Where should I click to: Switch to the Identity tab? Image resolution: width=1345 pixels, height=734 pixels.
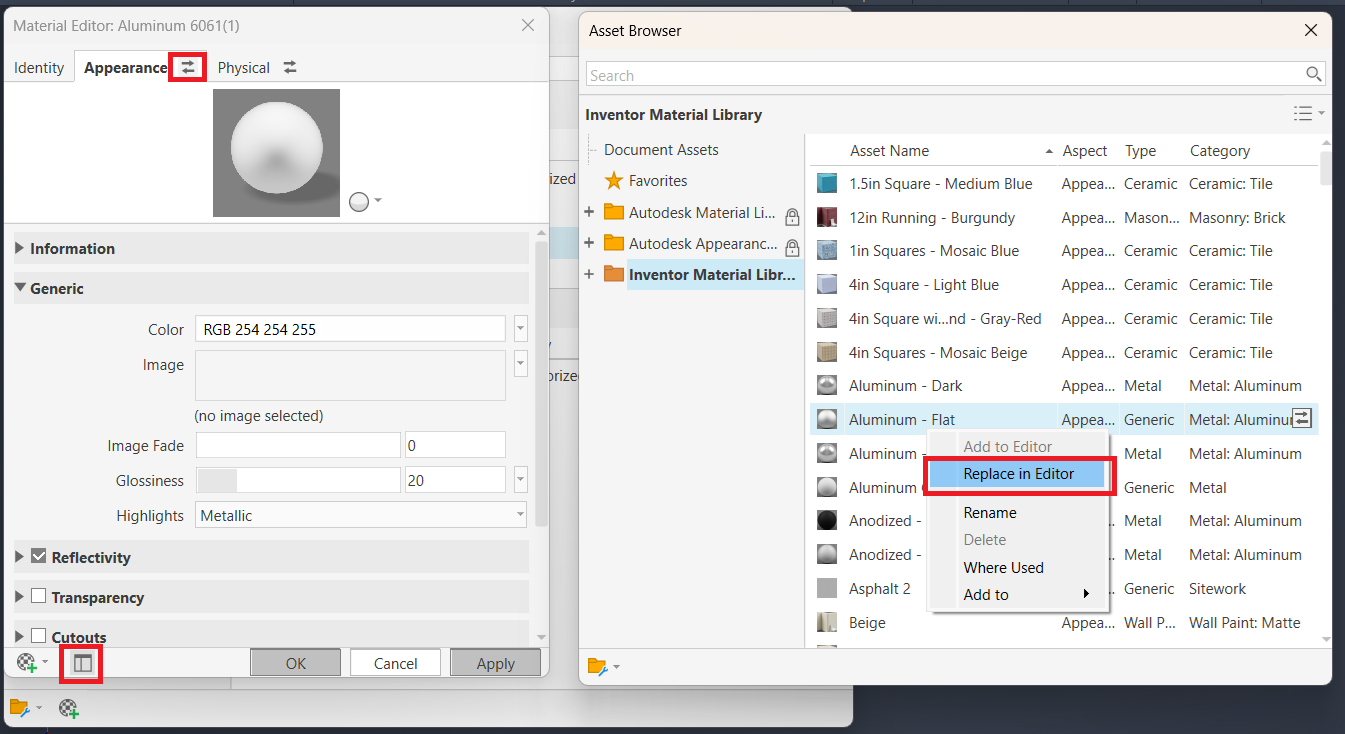click(x=39, y=68)
